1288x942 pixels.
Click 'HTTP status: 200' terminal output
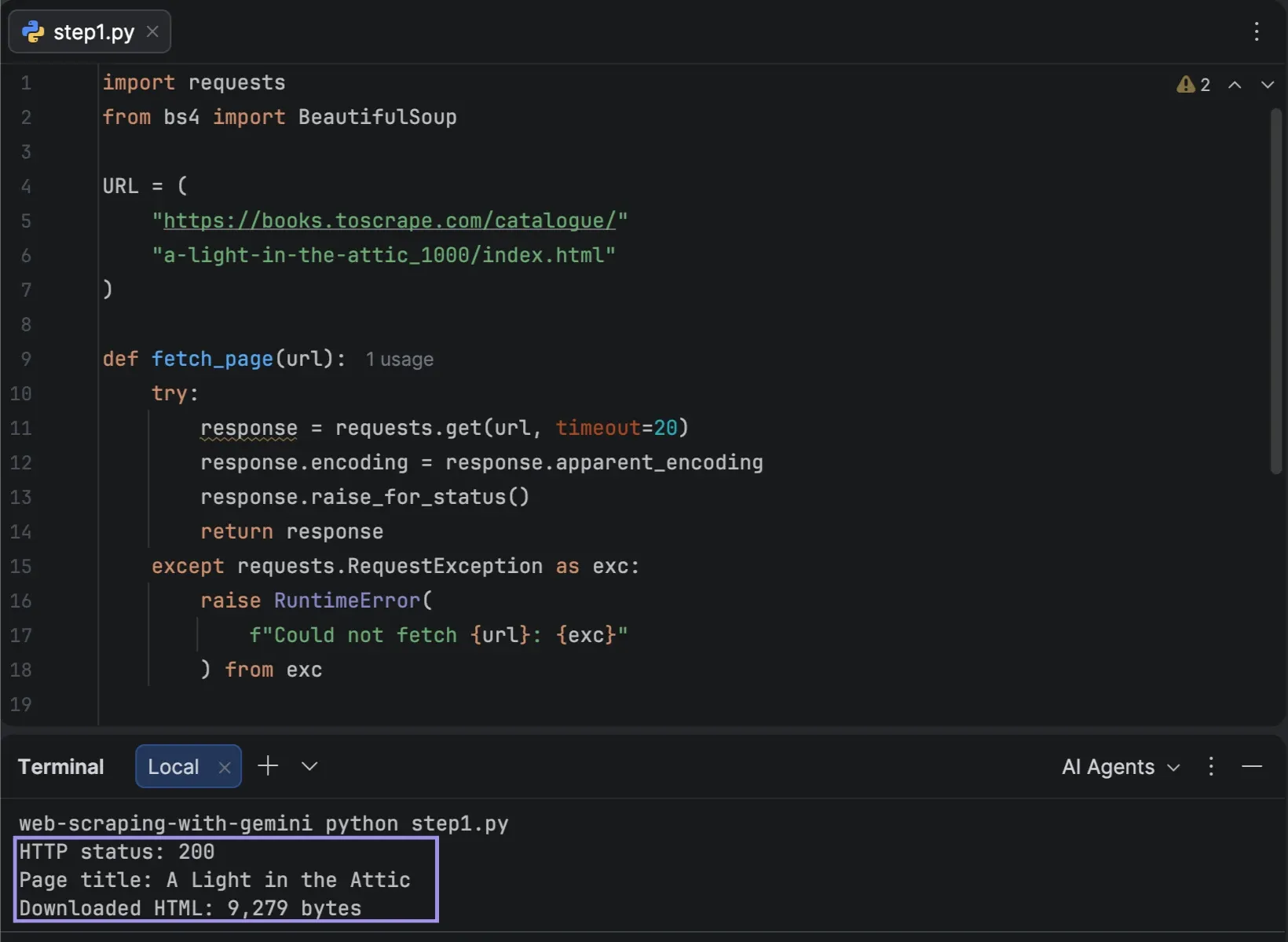[117, 852]
